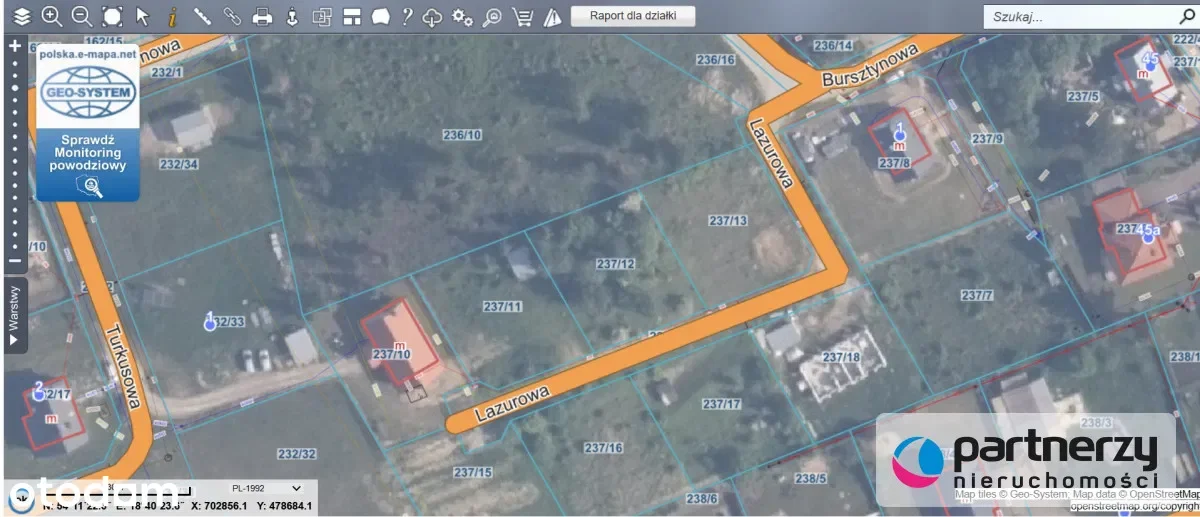The image size is (1200, 517).
Task: Activate the yellow info identify tool
Action: tap(171, 16)
